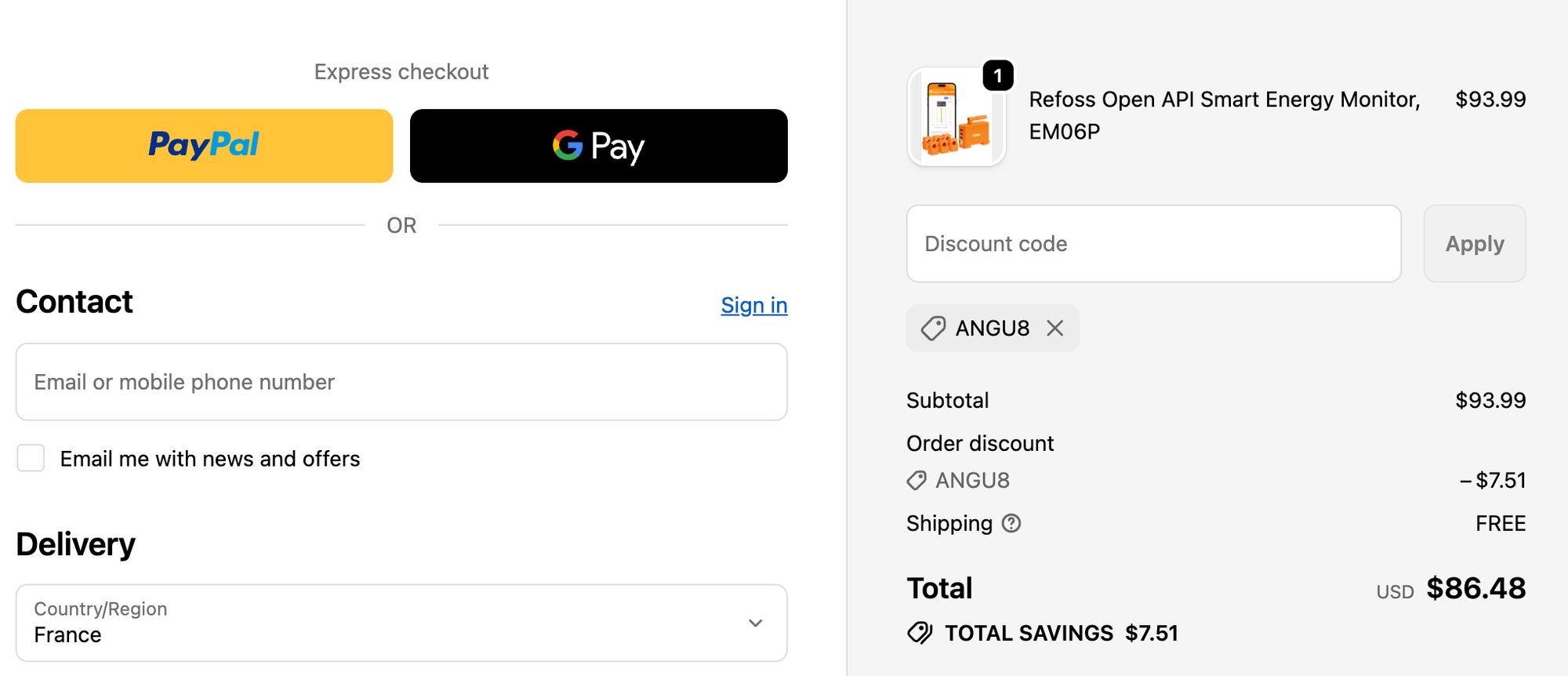The image size is (1568, 676).
Task: Choose Google Pay express checkout
Action: [598, 146]
